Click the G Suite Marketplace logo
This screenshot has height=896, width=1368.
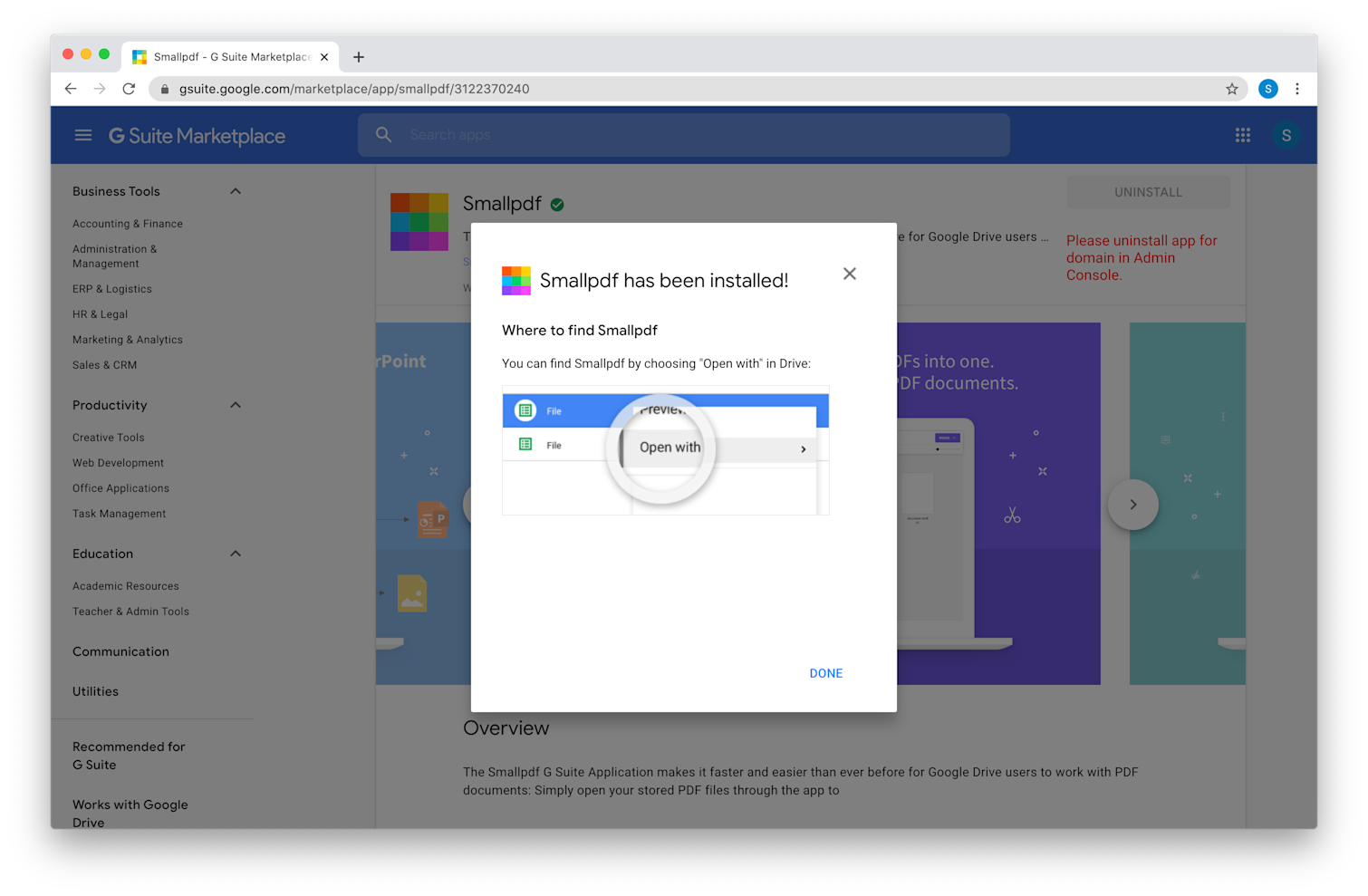pos(197,136)
